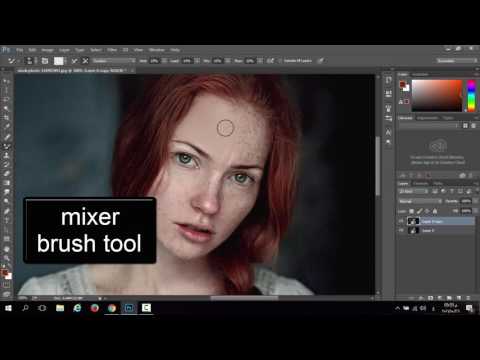Enable airbrush mode in options bar
Screen dimensions: 480x360
click(x=270, y=61)
